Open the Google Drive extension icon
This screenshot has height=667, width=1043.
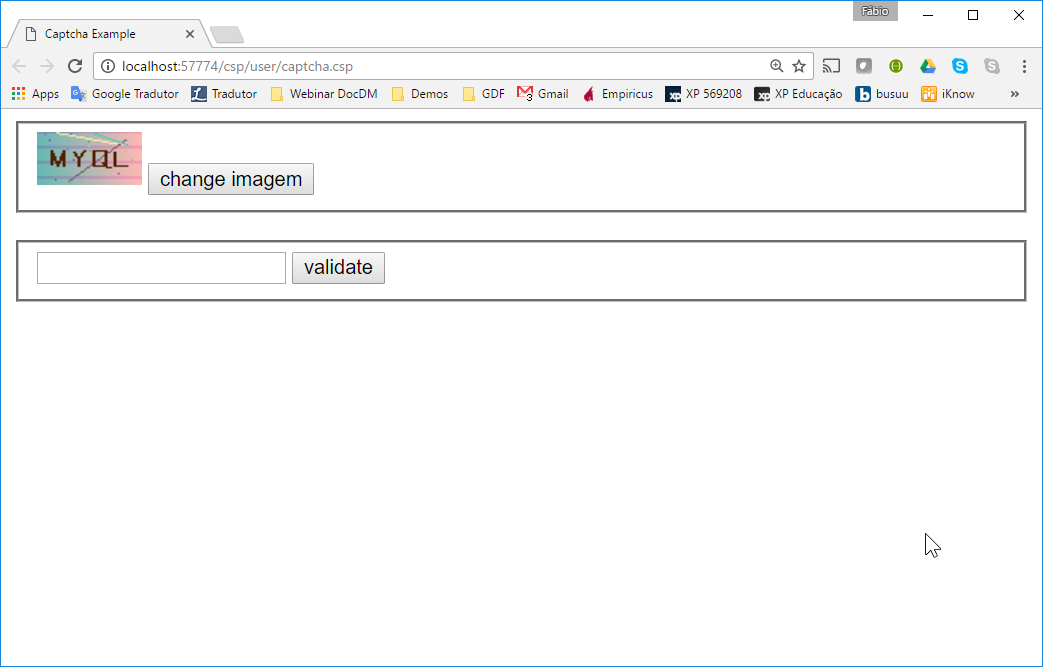[928, 66]
